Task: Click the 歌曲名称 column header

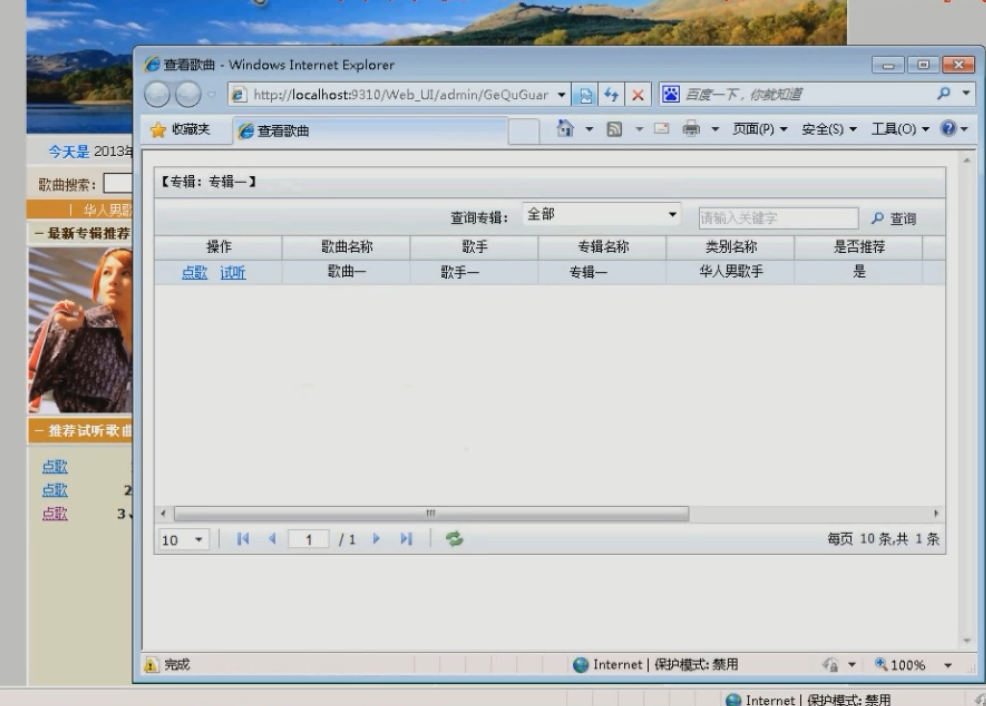Action: tap(346, 247)
